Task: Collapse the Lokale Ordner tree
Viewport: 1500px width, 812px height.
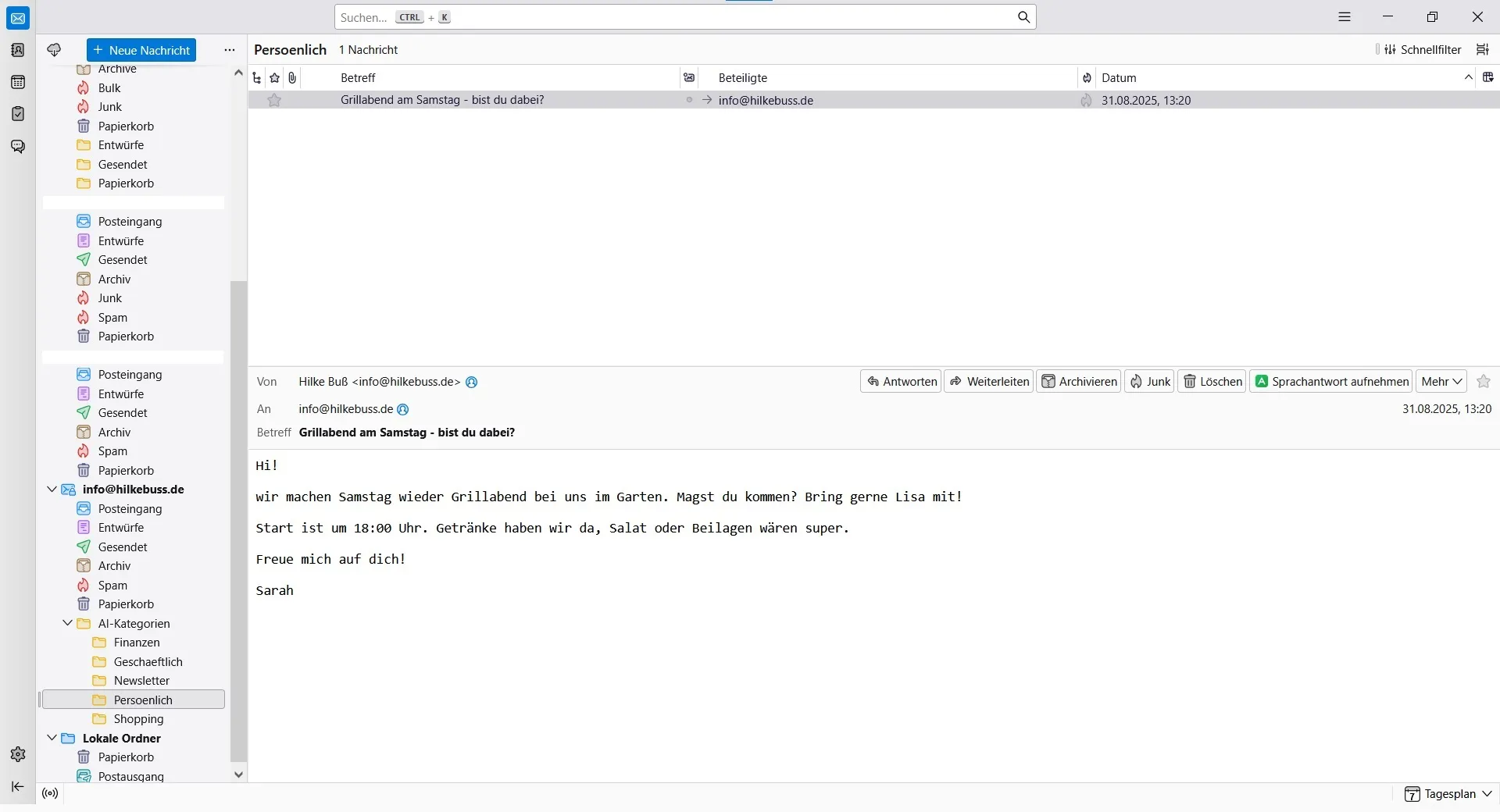Action: (x=52, y=738)
